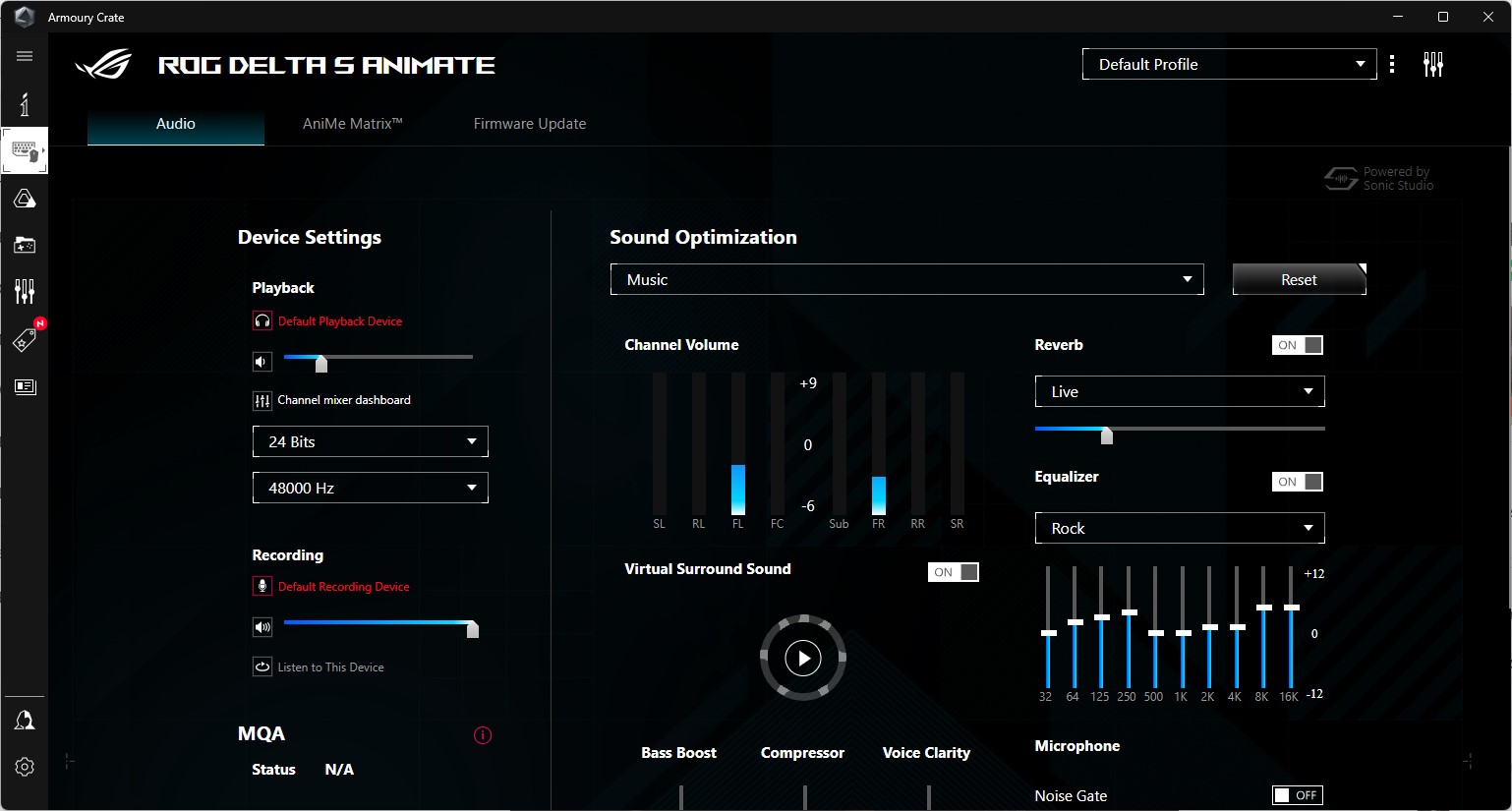Open the Devices keyboard icon in sidebar
Image resolution: width=1512 pixels, height=811 pixels.
click(x=24, y=150)
